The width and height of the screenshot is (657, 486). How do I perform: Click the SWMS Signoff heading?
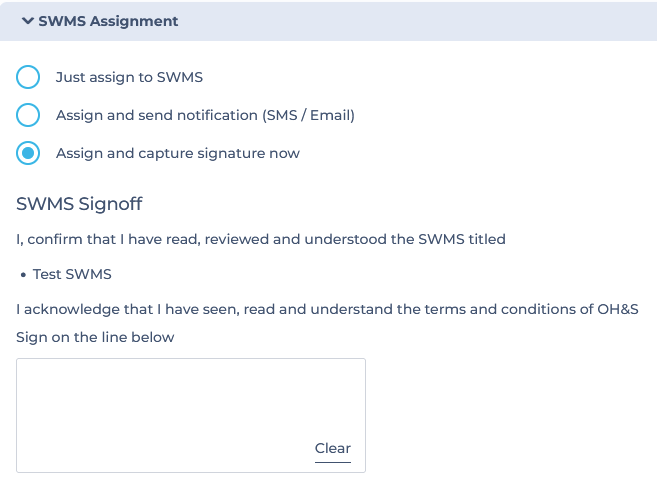[x=79, y=204]
